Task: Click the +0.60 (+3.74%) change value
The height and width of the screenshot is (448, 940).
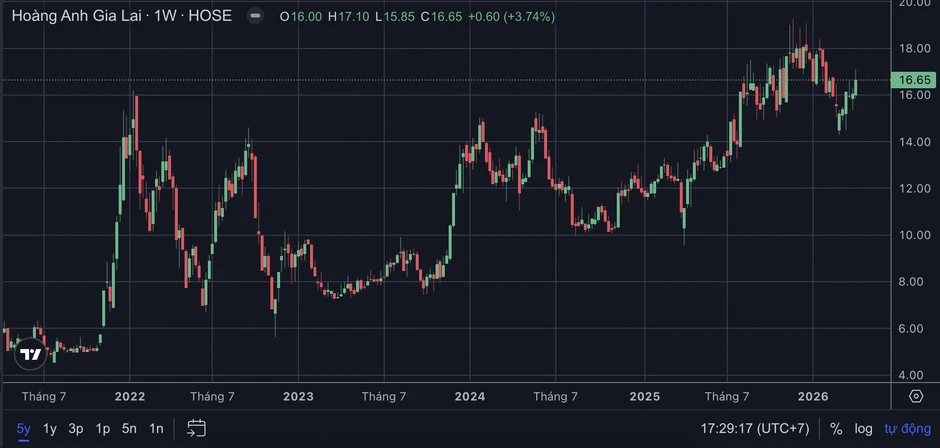Action: pos(511,17)
